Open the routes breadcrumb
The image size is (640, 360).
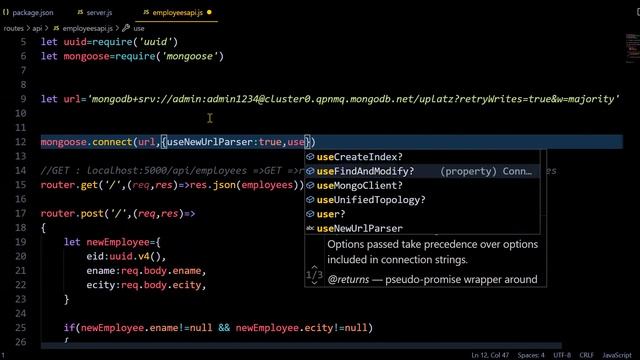click(x=13, y=29)
